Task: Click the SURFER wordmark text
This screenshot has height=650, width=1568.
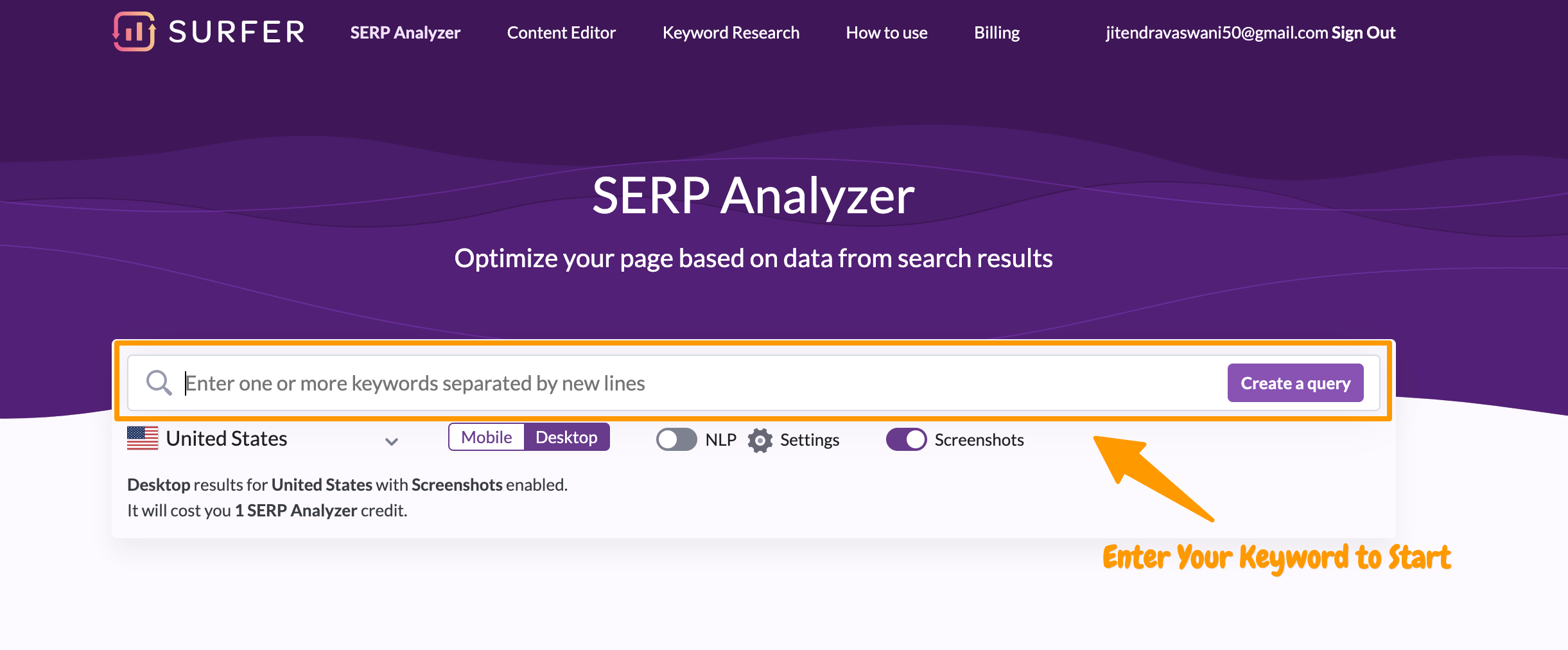Action: point(236,32)
